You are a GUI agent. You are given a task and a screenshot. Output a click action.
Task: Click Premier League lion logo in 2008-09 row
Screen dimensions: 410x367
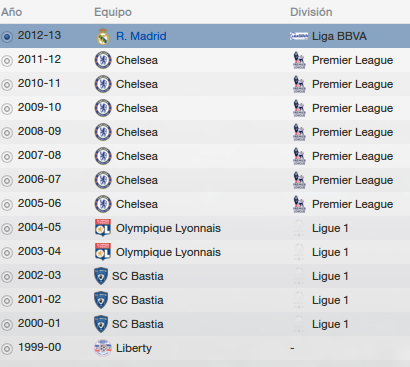[299, 132]
